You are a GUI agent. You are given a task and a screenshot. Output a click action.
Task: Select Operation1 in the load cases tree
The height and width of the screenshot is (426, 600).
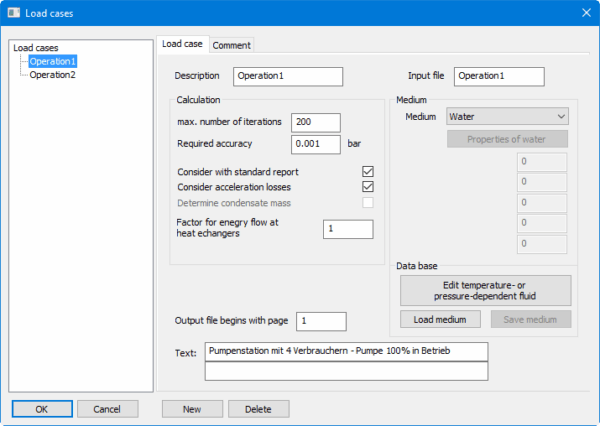(x=52, y=61)
